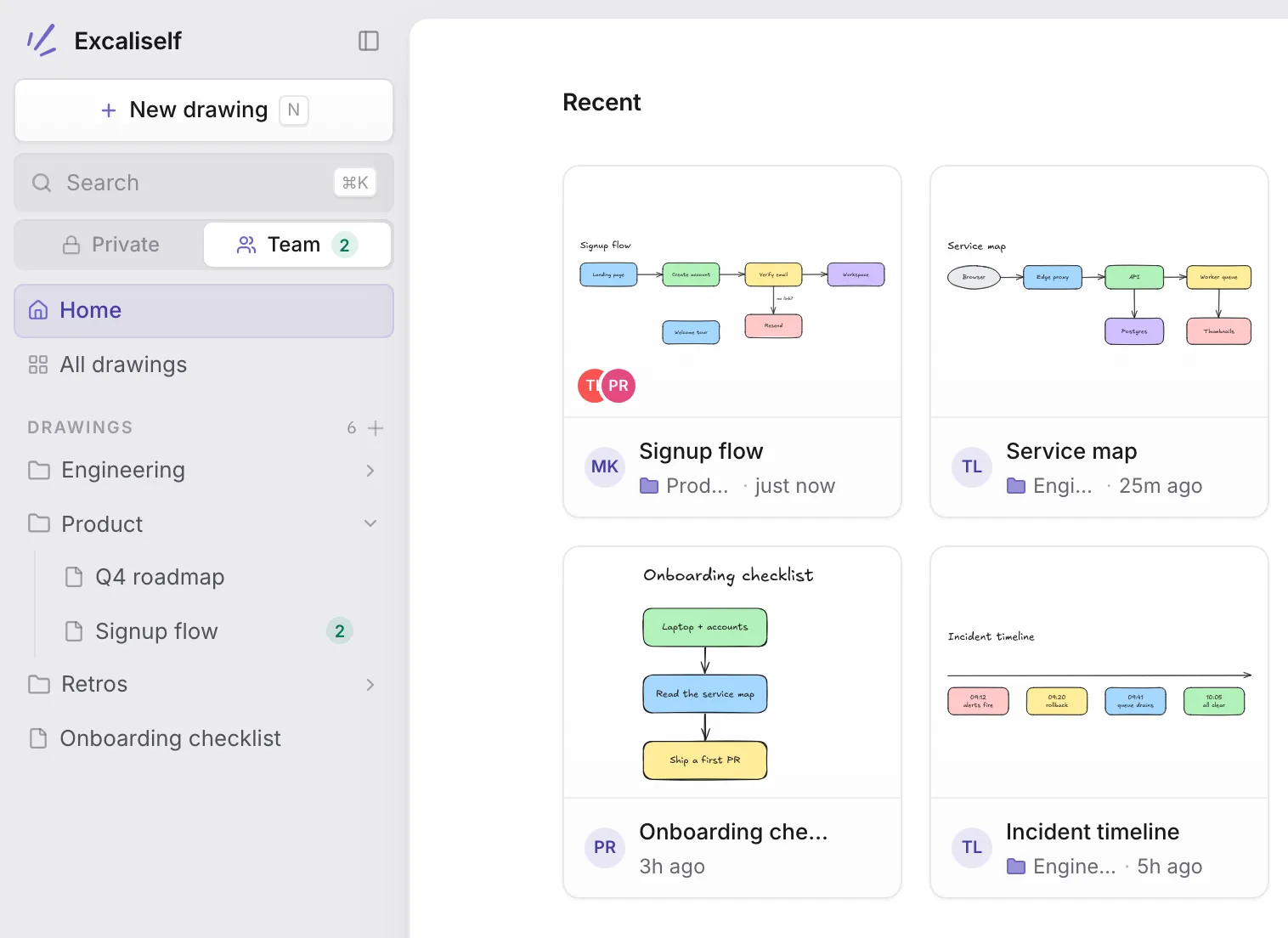Click the Signup flow card title
This screenshot has height=938, width=1288.
pos(701,451)
